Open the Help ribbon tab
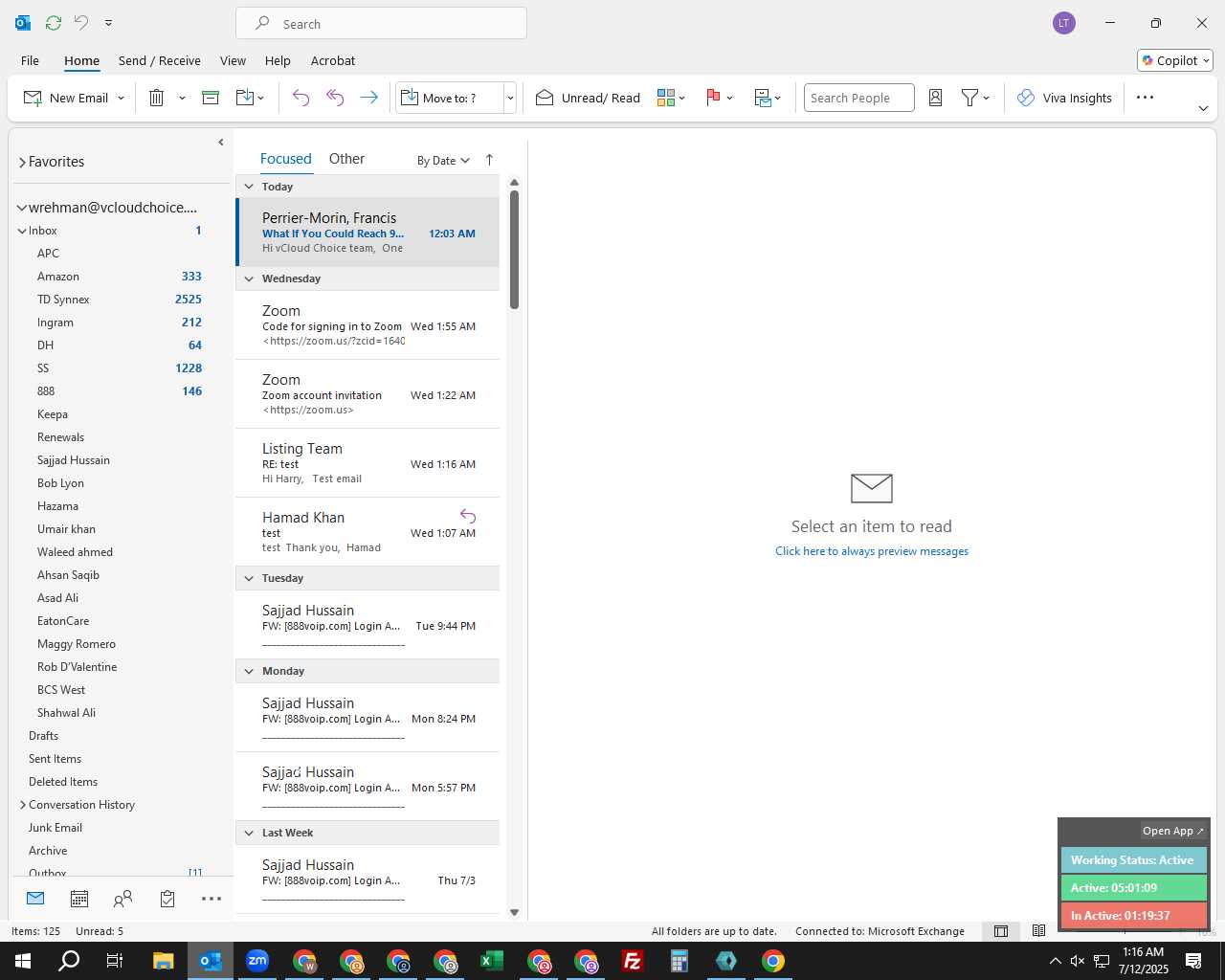The image size is (1225, 980). (x=278, y=60)
